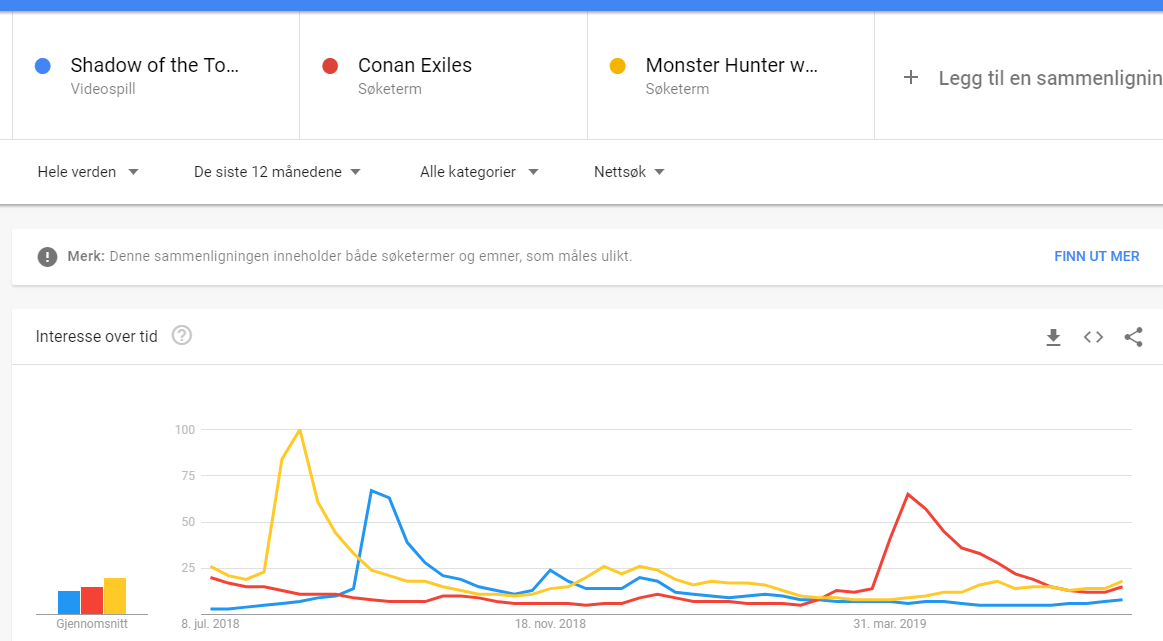Click the blue dot for Shadow term
Image resolution: width=1163 pixels, height=641 pixels.
click(42, 66)
